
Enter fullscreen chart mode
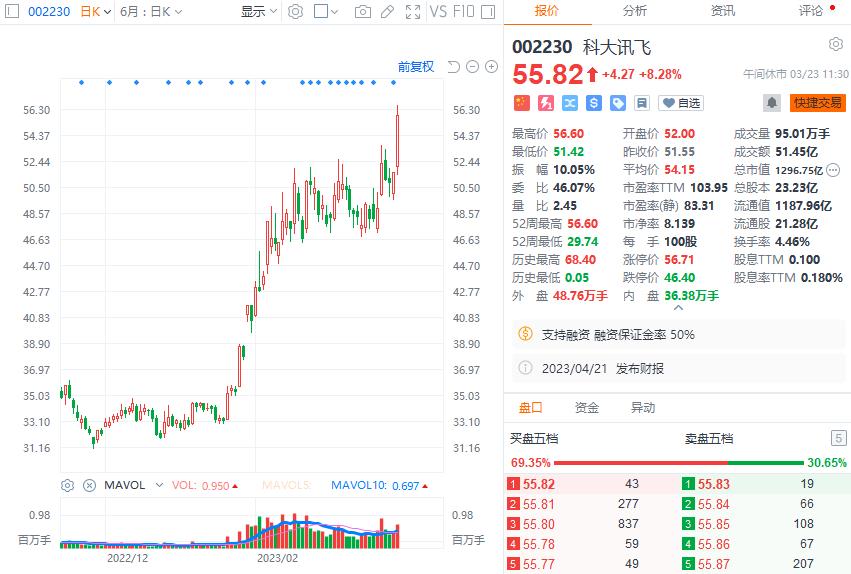pos(413,11)
